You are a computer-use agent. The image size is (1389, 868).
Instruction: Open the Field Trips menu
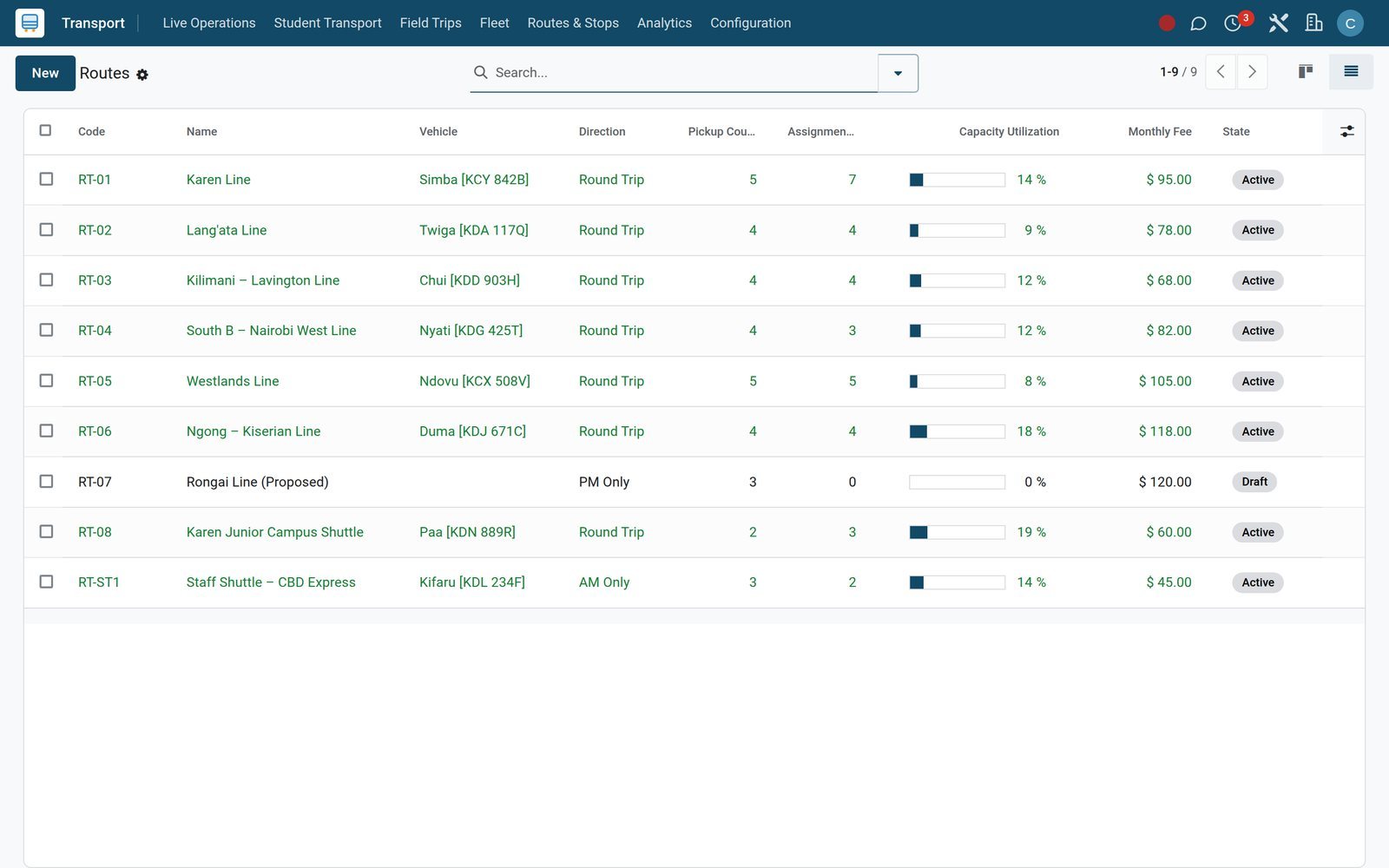(x=431, y=23)
